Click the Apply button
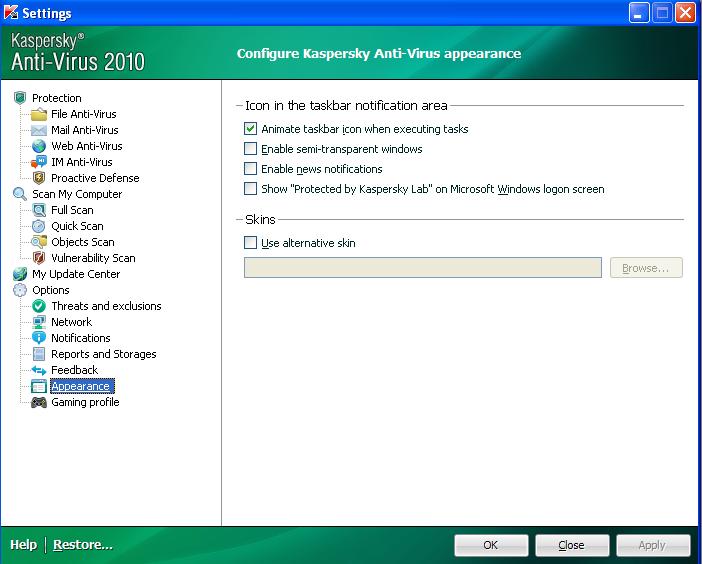 click(653, 545)
